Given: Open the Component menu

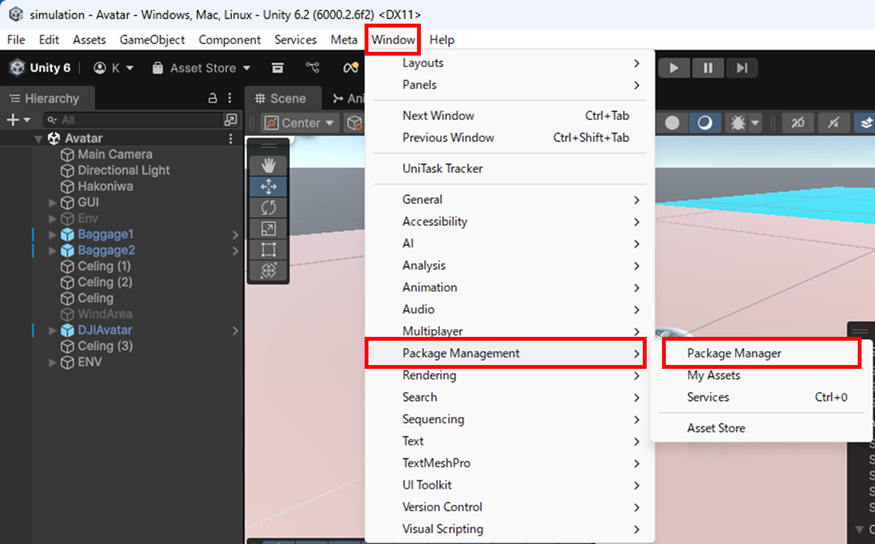Looking at the screenshot, I should coord(229,40).
